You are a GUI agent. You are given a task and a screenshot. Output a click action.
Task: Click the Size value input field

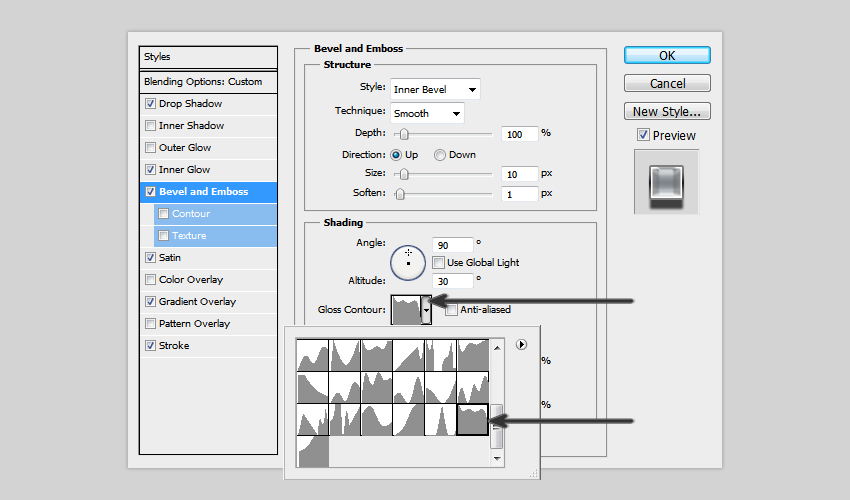click(520, 174)
